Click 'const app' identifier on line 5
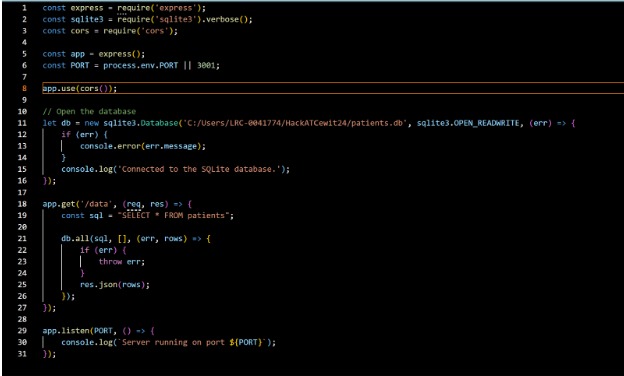Image resolution: width=624 pixels, height=376 pixels. [x=78, y=54]
